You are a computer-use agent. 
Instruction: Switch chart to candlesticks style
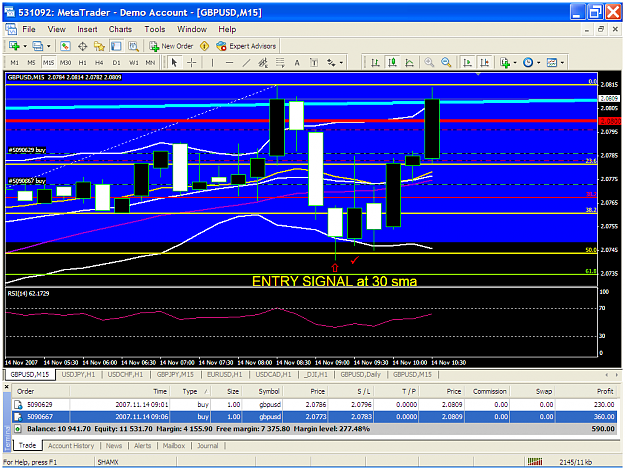393,63
